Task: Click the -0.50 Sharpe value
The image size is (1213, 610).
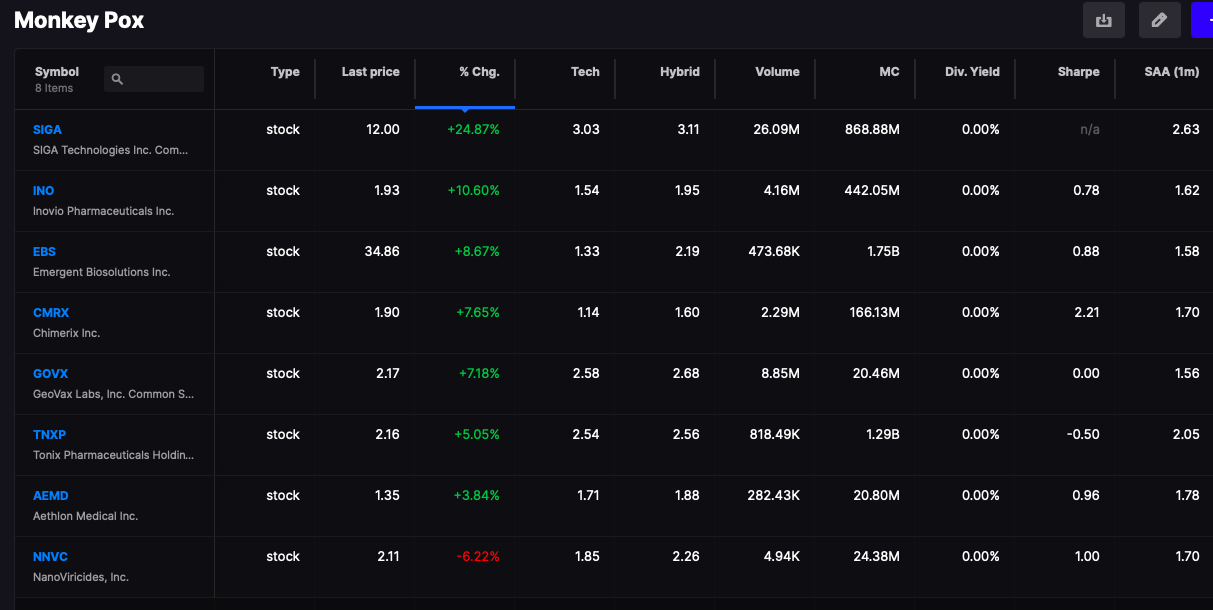Action: (x=1084, y=435)
